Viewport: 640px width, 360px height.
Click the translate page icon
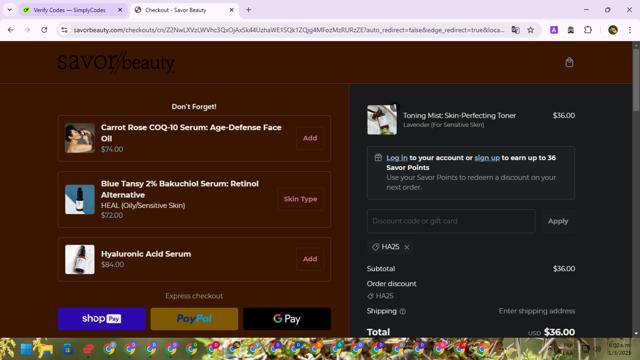[516, 30]
